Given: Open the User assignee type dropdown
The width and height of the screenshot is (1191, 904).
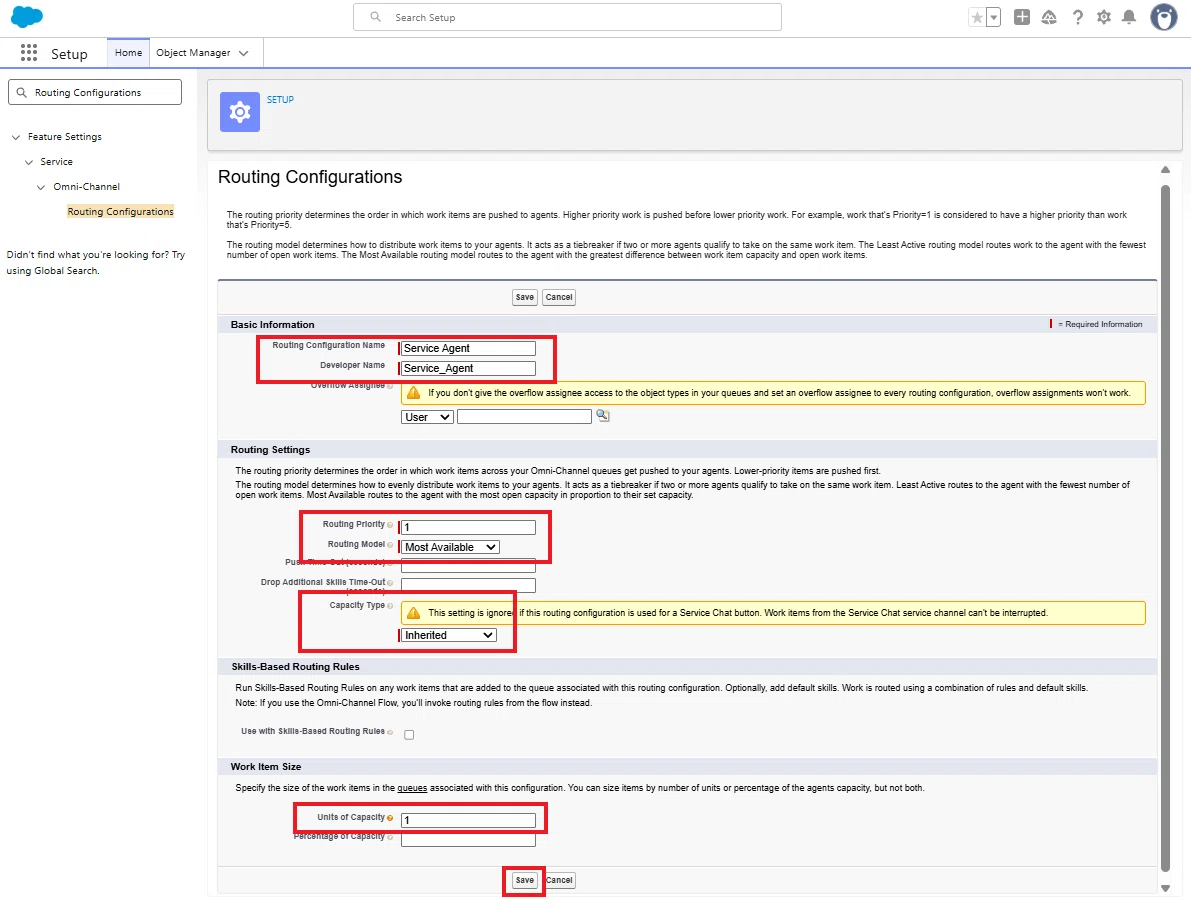Looking at the screenshot, I should (x=427, y=417).
